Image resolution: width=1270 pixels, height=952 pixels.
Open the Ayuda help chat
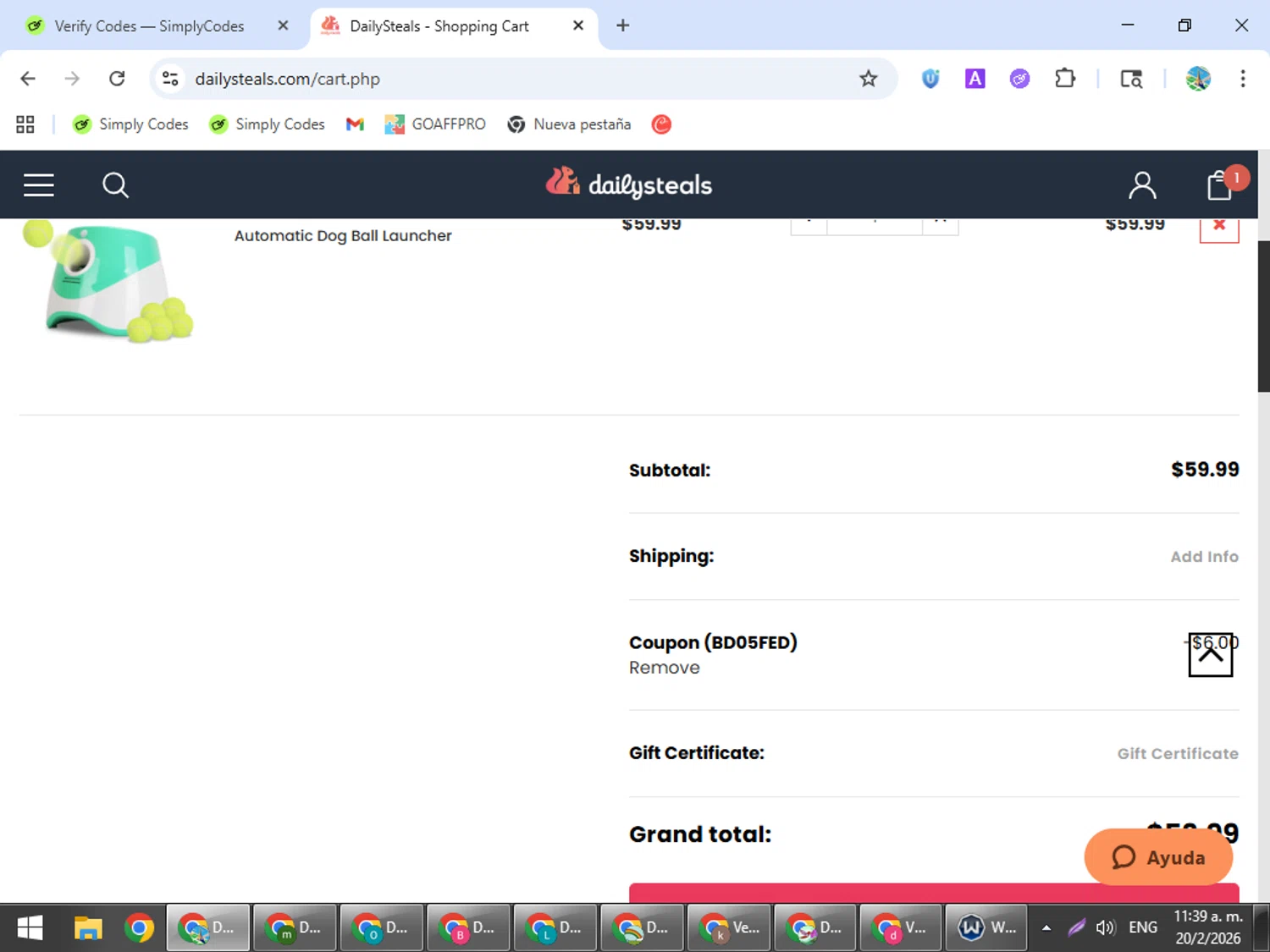(1158, 857)
